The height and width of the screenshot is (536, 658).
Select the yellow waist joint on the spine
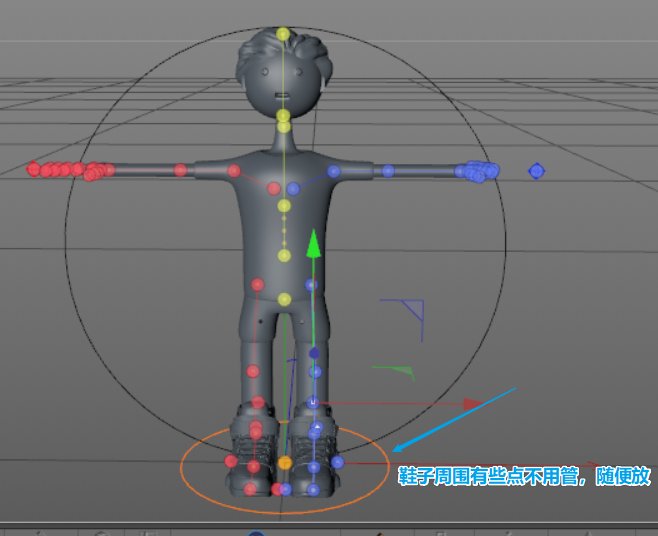click(x=284, y=255)
